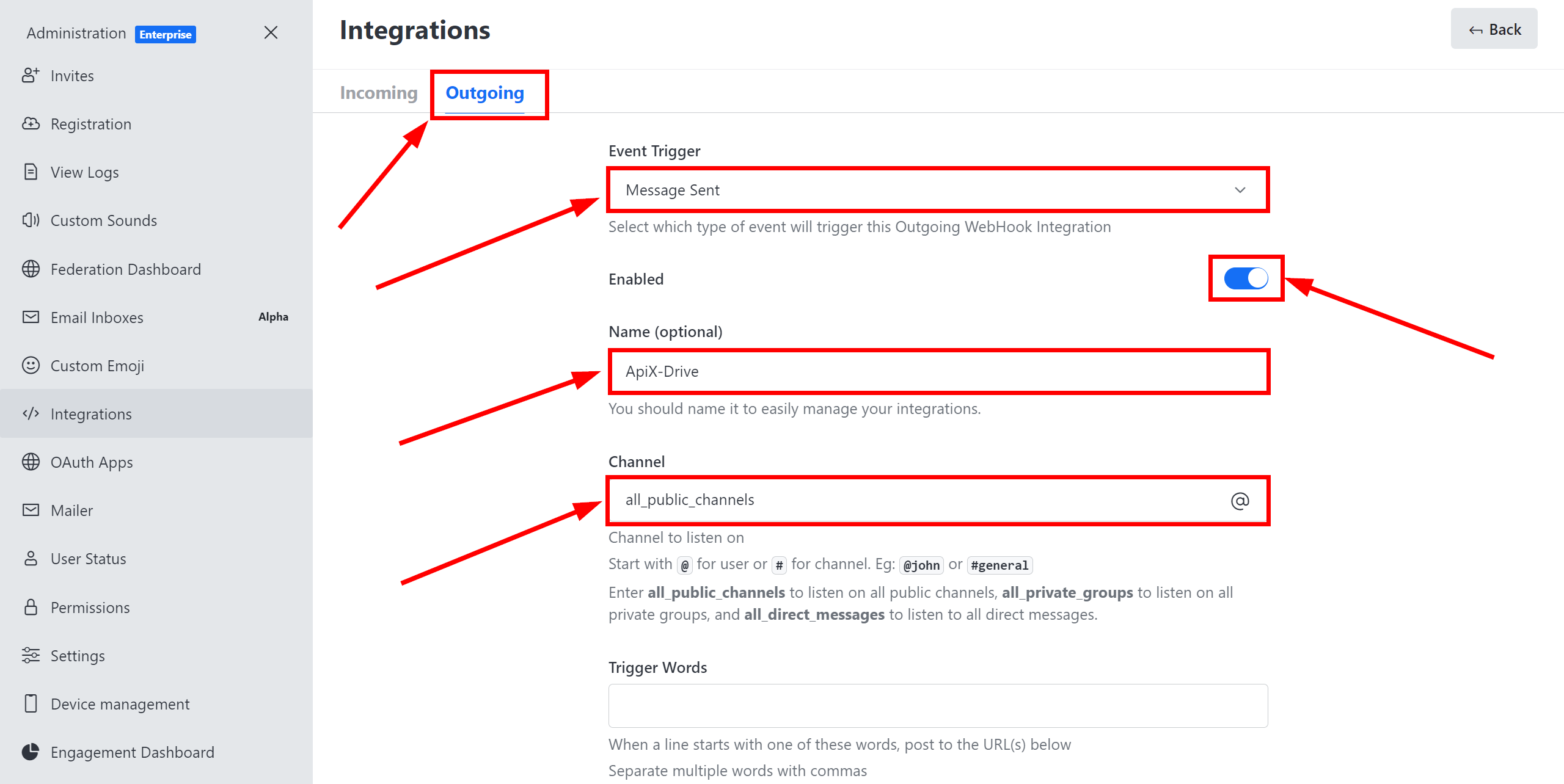Switch to the Incoming integrations tab
This screenshot has height=784, width=1564.
point(379,92)
